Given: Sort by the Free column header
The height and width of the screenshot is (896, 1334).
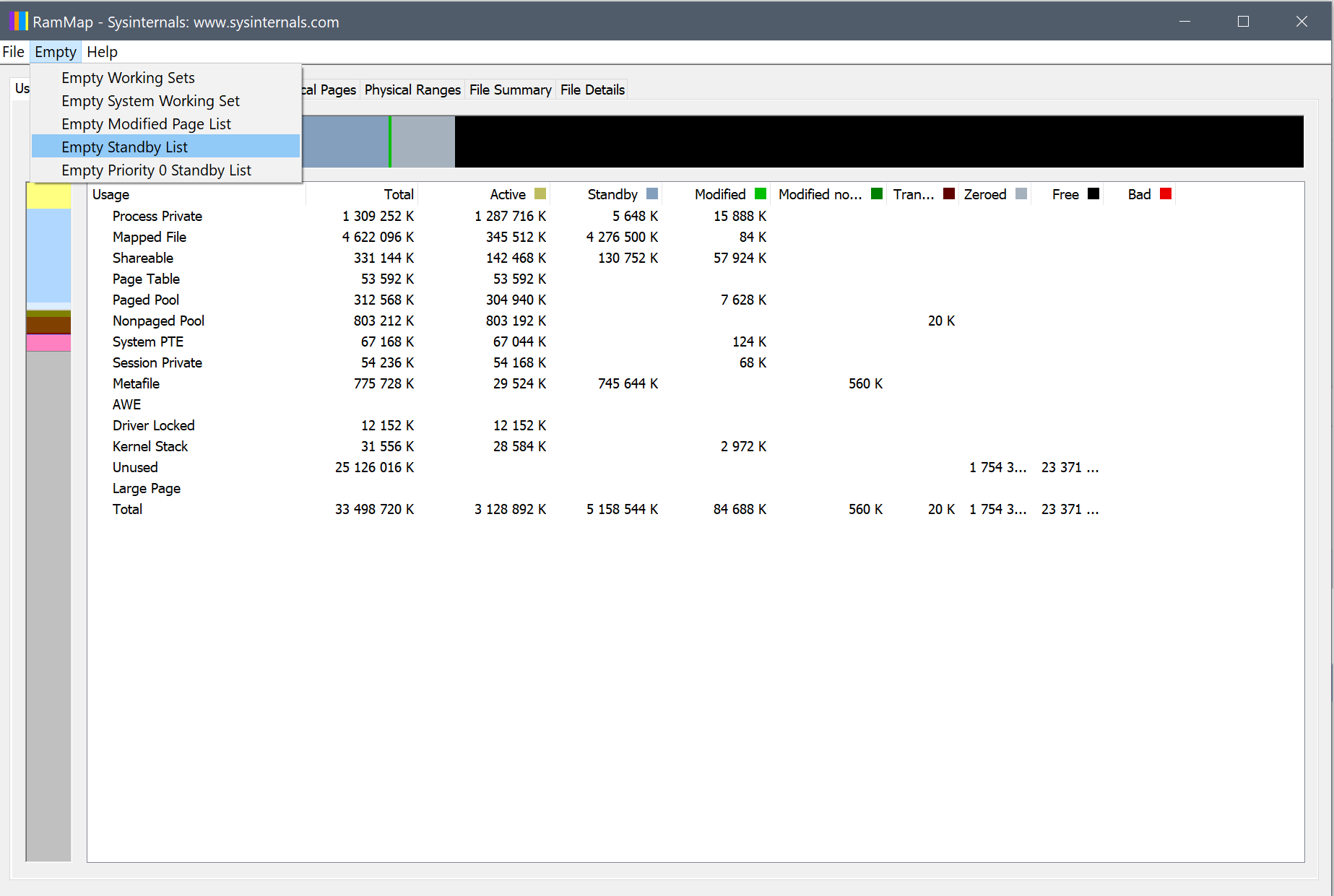Looking at the screenshot, I should tap(1067, 194).
